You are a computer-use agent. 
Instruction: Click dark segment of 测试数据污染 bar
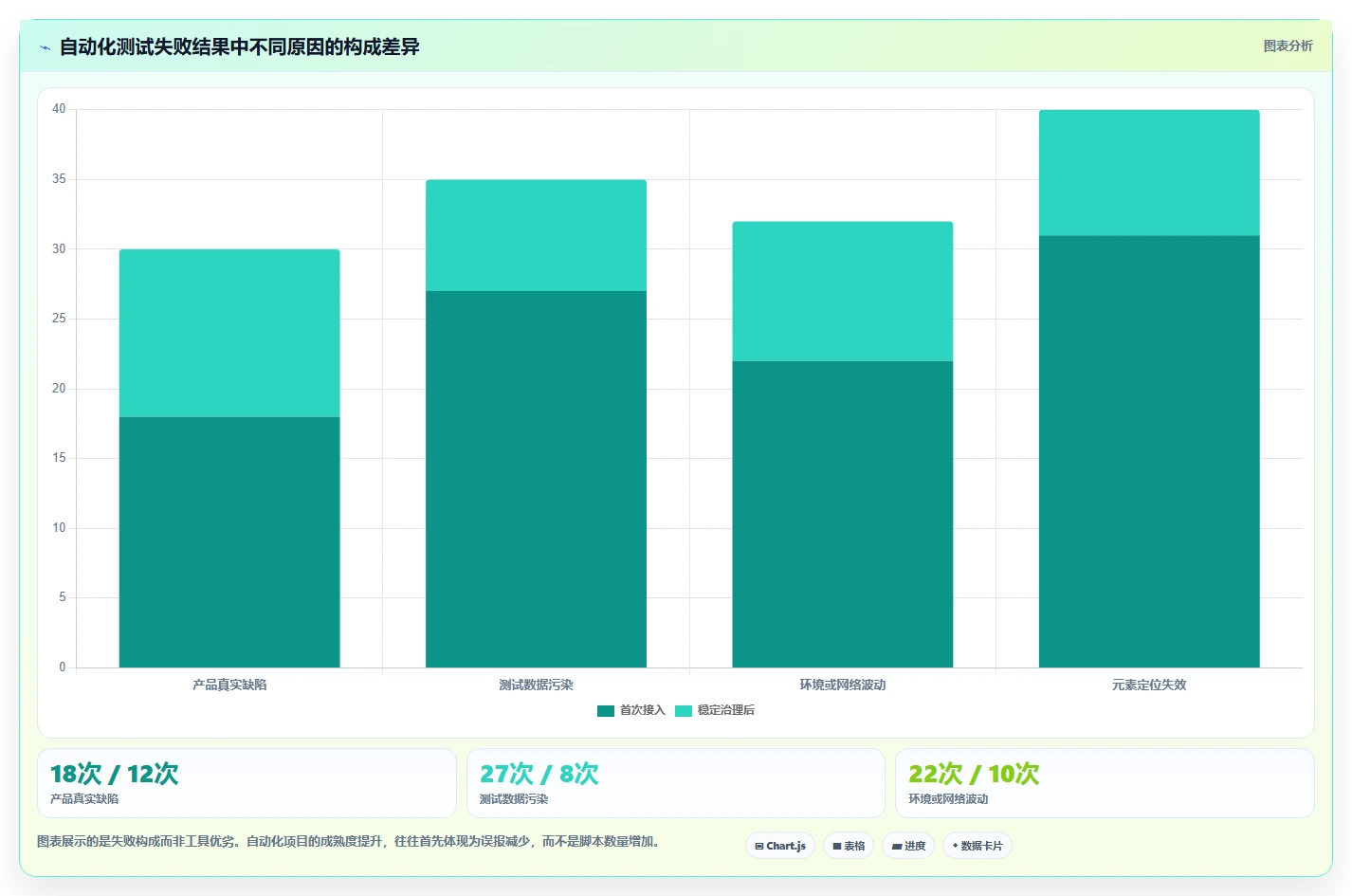click(x=536, y=479)
